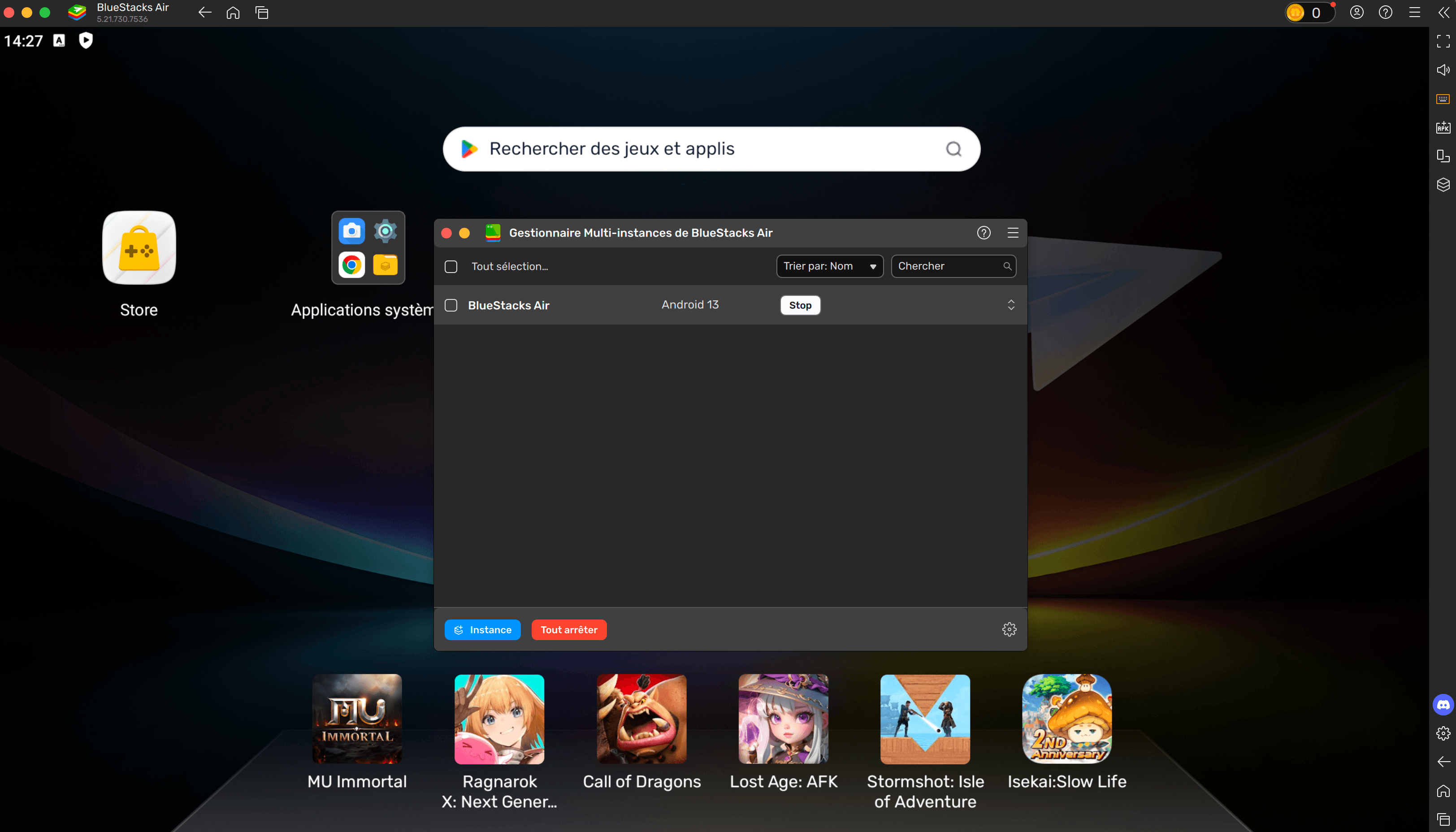Open the Multi-instance manager layers icon
The width and height of the screenshot is (1456, 832).
(1442, 184)
